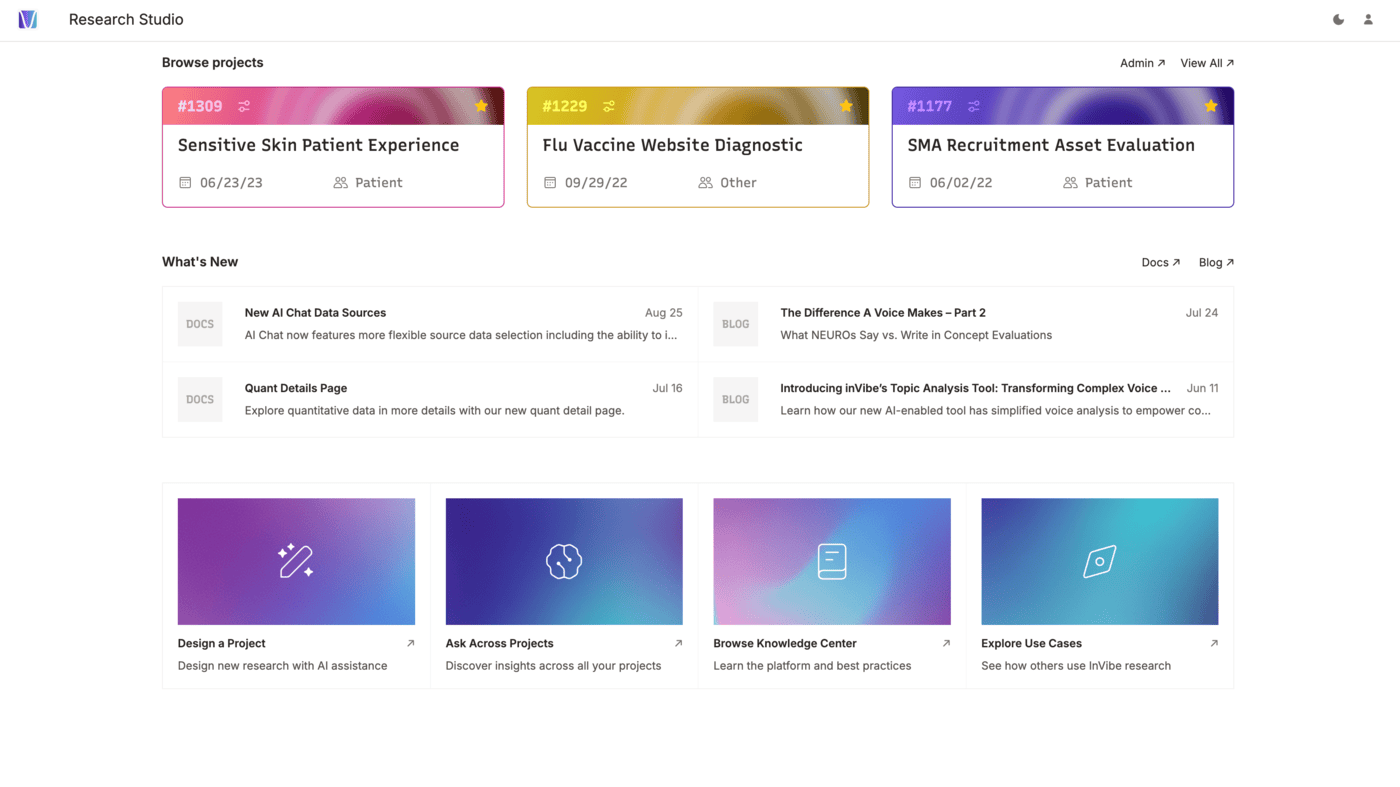
Task: Click the Patient audience icon on SMA card
Action: tap(1069, 182)
